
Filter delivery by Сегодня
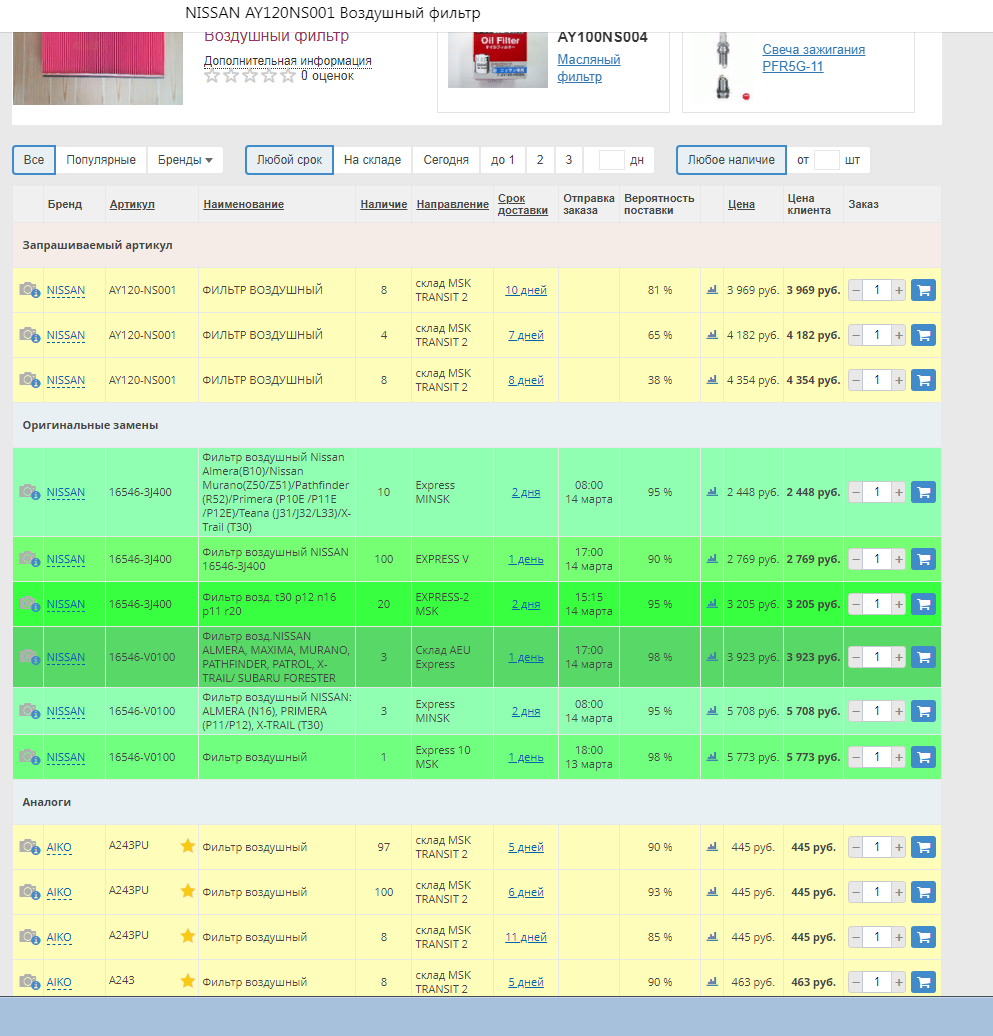tap(446, 160)
